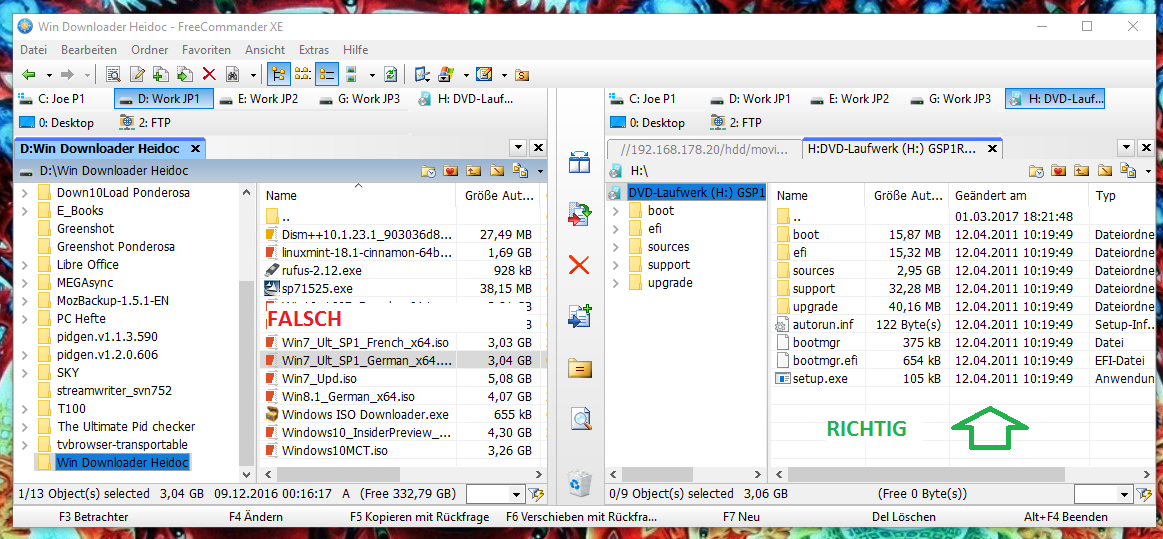Click Alt+F4 Beenden button
This screenshot has height=539, width=1163.
coord(1065,517)
